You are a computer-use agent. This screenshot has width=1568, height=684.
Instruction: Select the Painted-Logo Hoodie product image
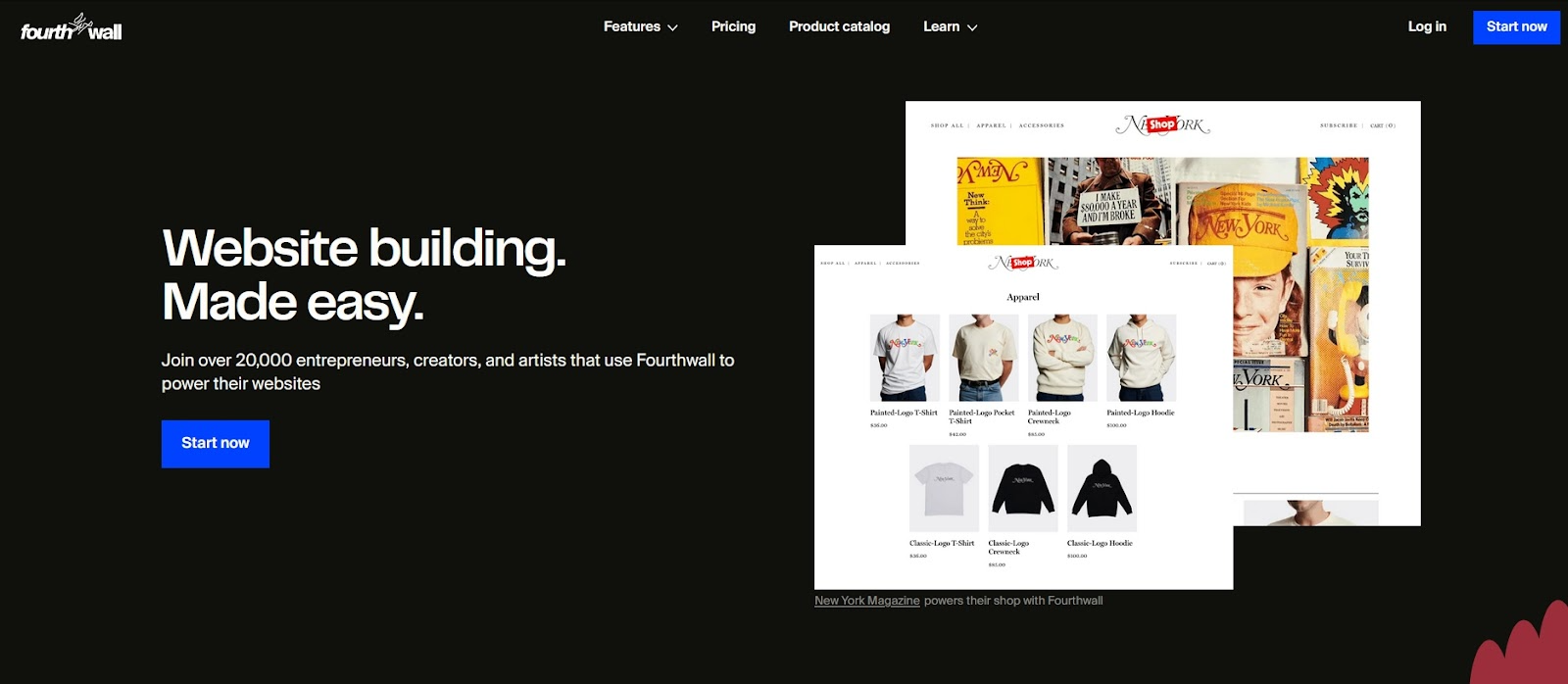click(x=1142, y=358)
